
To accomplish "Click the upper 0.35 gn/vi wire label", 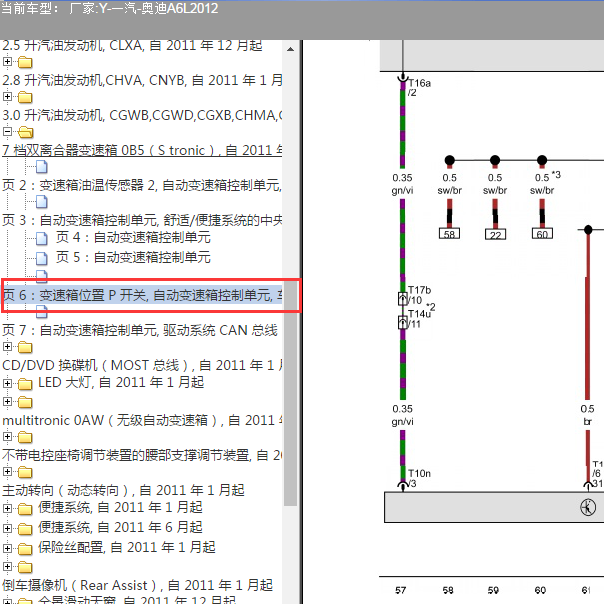I will click(403, 184).
